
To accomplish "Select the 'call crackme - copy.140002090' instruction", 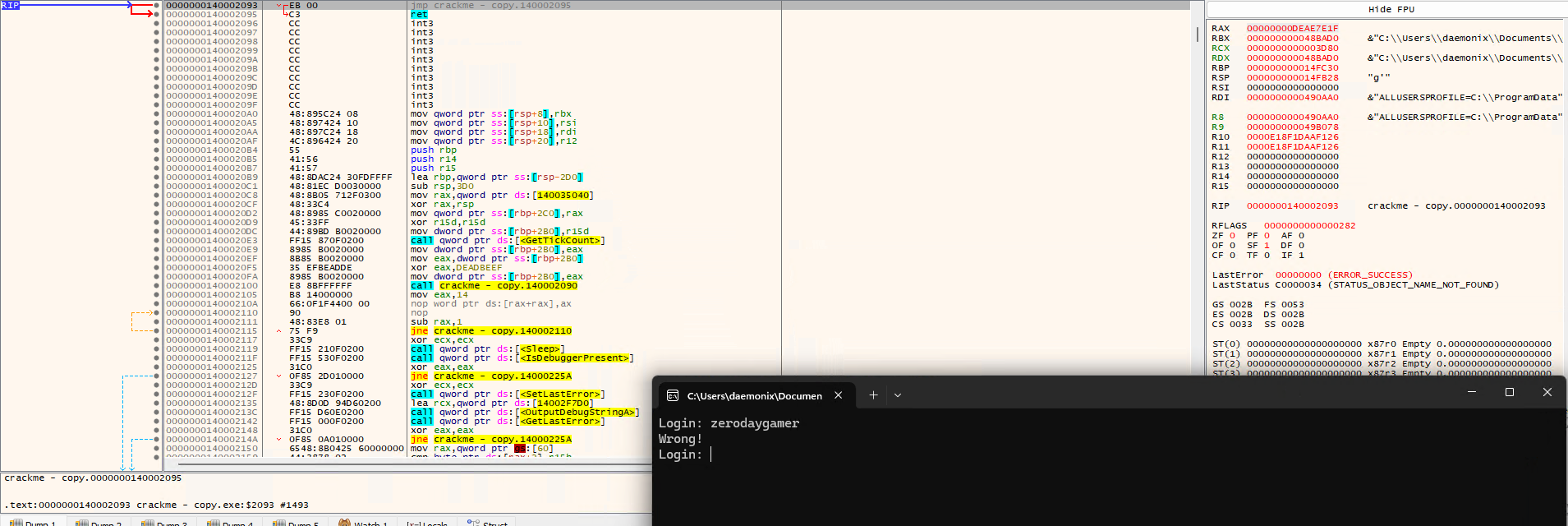I will point(494,286).
